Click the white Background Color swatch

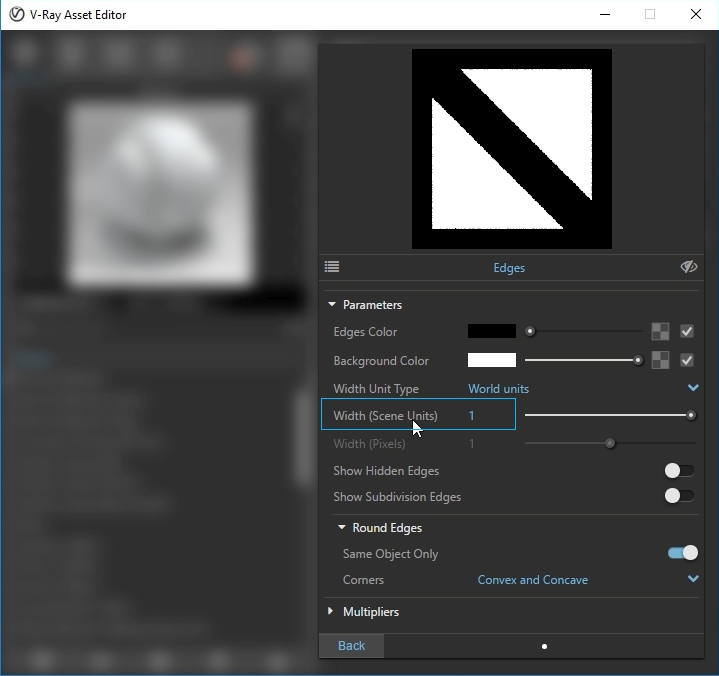pos(492,360)
